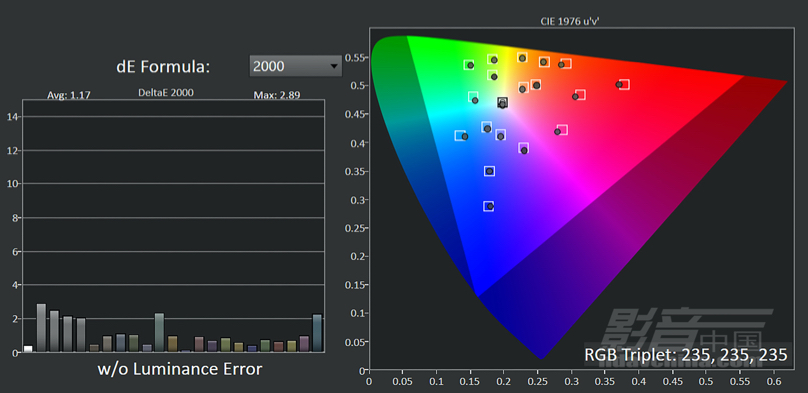Screen dimensions: 808x393
Task: Open the dE Formula dropdown showing 2000
Action: pyautogui.click(x=295, y=66)
